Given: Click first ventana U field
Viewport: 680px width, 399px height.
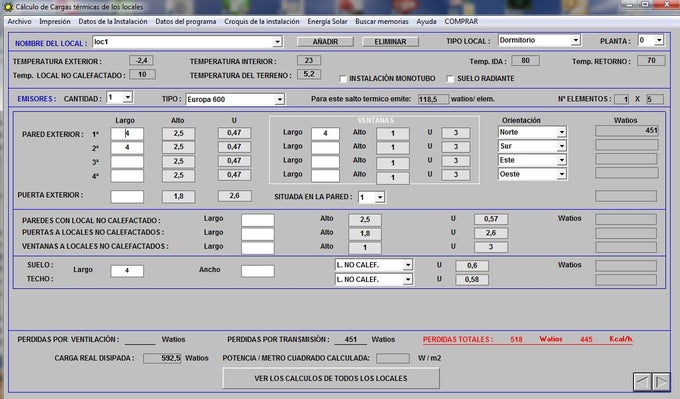Looking at the screenshot, I should coord(456,133).
